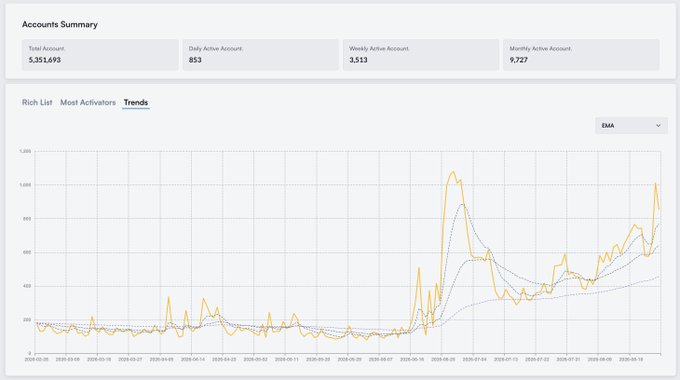Click the 800 y-axis label
680x380 pixels.
tap(27, 219)
